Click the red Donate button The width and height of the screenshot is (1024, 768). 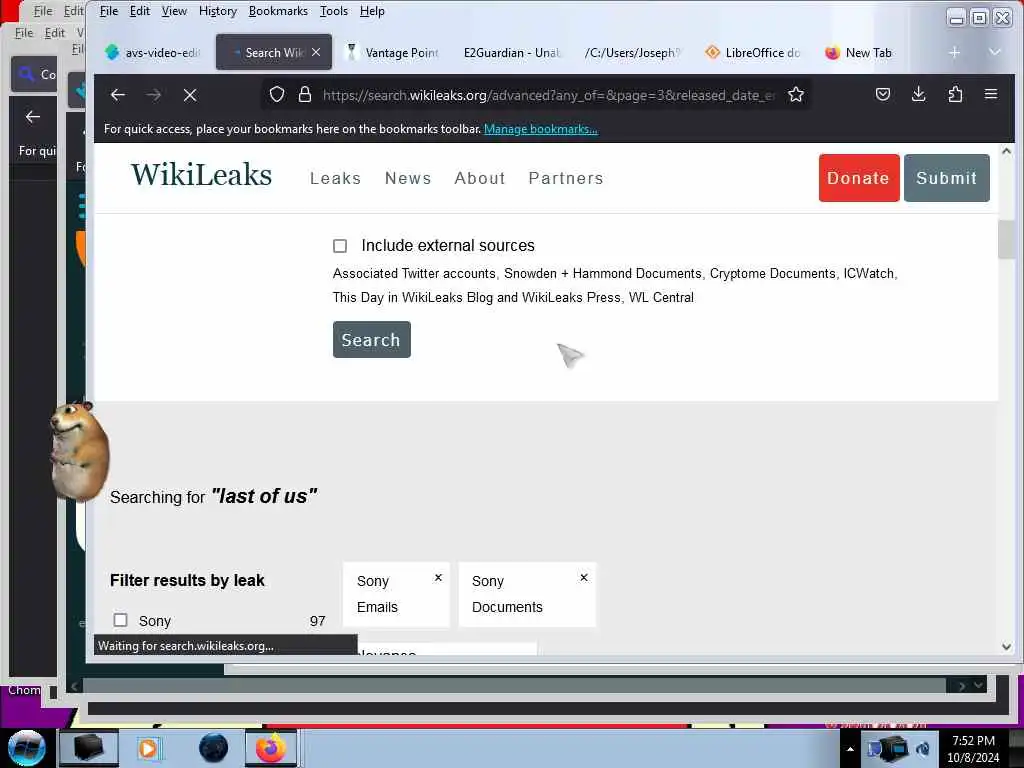(x=859, y=178)
